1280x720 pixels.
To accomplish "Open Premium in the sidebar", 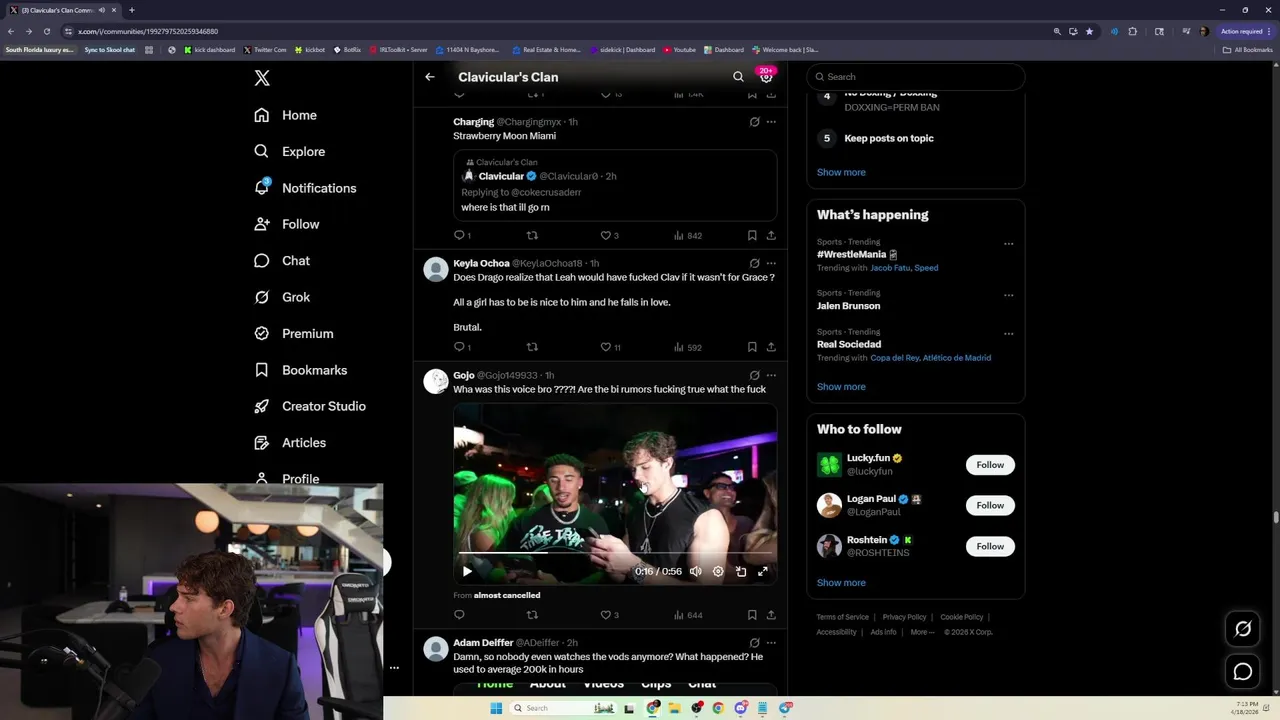I will [x=293, y=333].
